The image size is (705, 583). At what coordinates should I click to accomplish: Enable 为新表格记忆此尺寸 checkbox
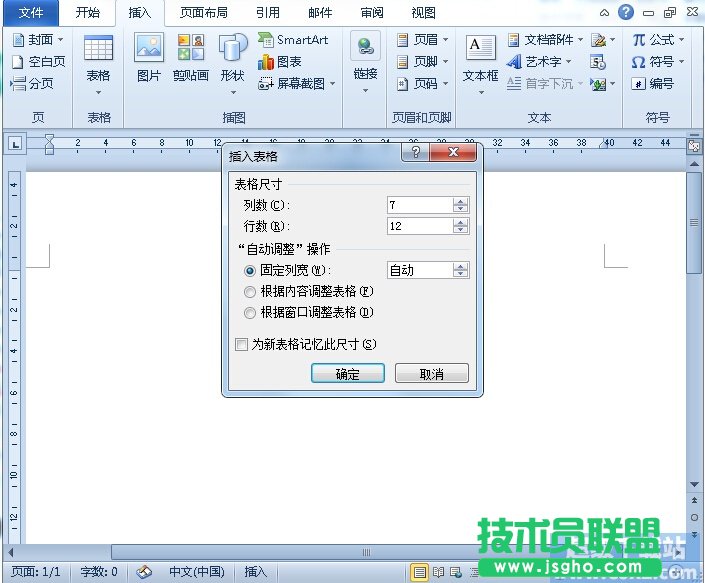point(240,345)
